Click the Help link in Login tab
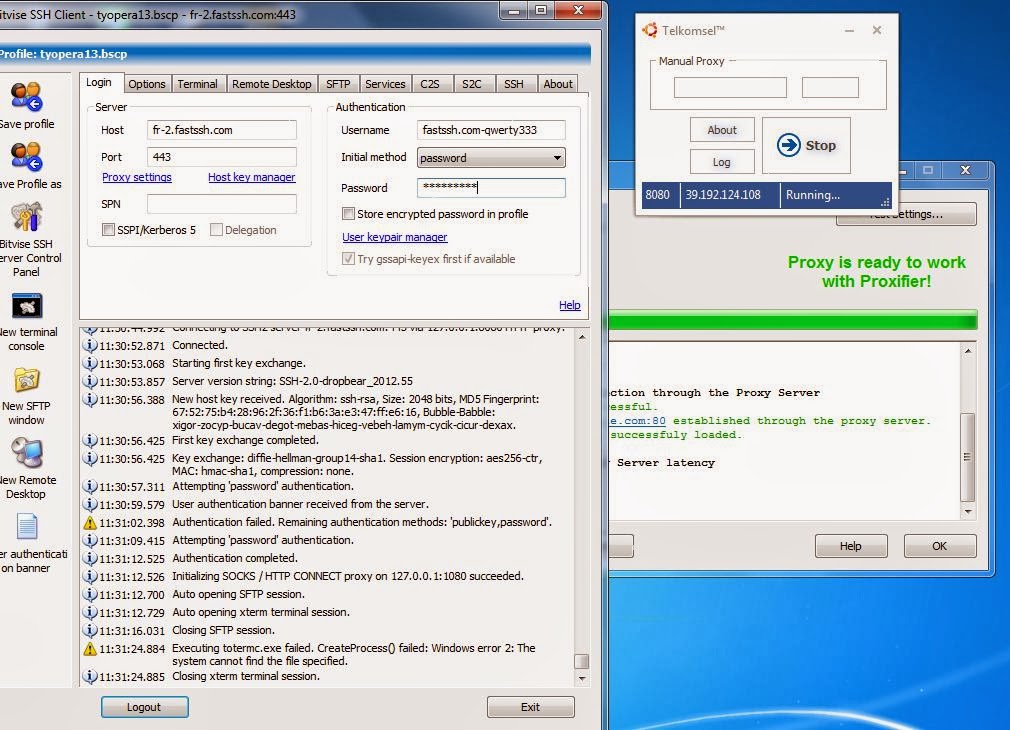1010x730 pixels. tap(569, 305)
